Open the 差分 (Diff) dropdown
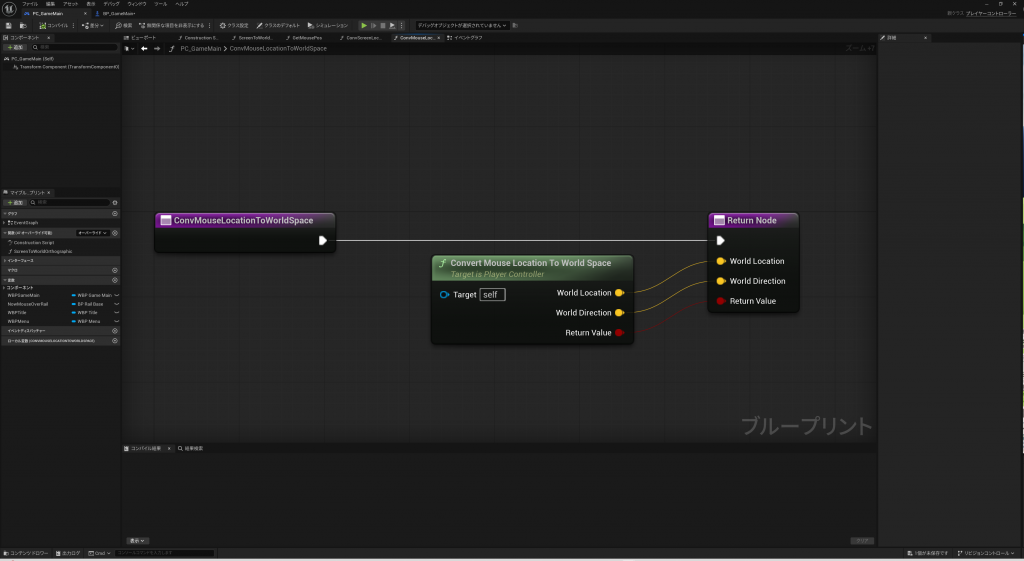Screen dimensions: 1024x561 coord(93,25)
